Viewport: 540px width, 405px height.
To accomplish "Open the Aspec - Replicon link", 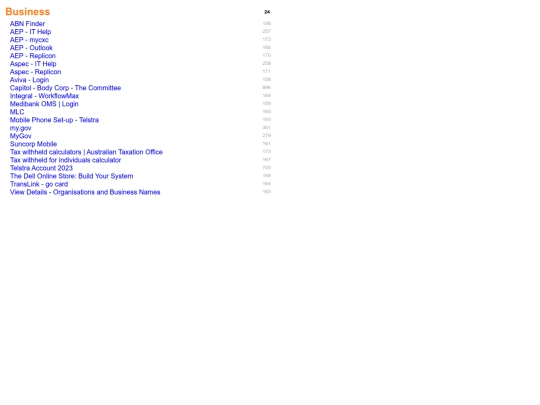I will (x=35, y=72).
